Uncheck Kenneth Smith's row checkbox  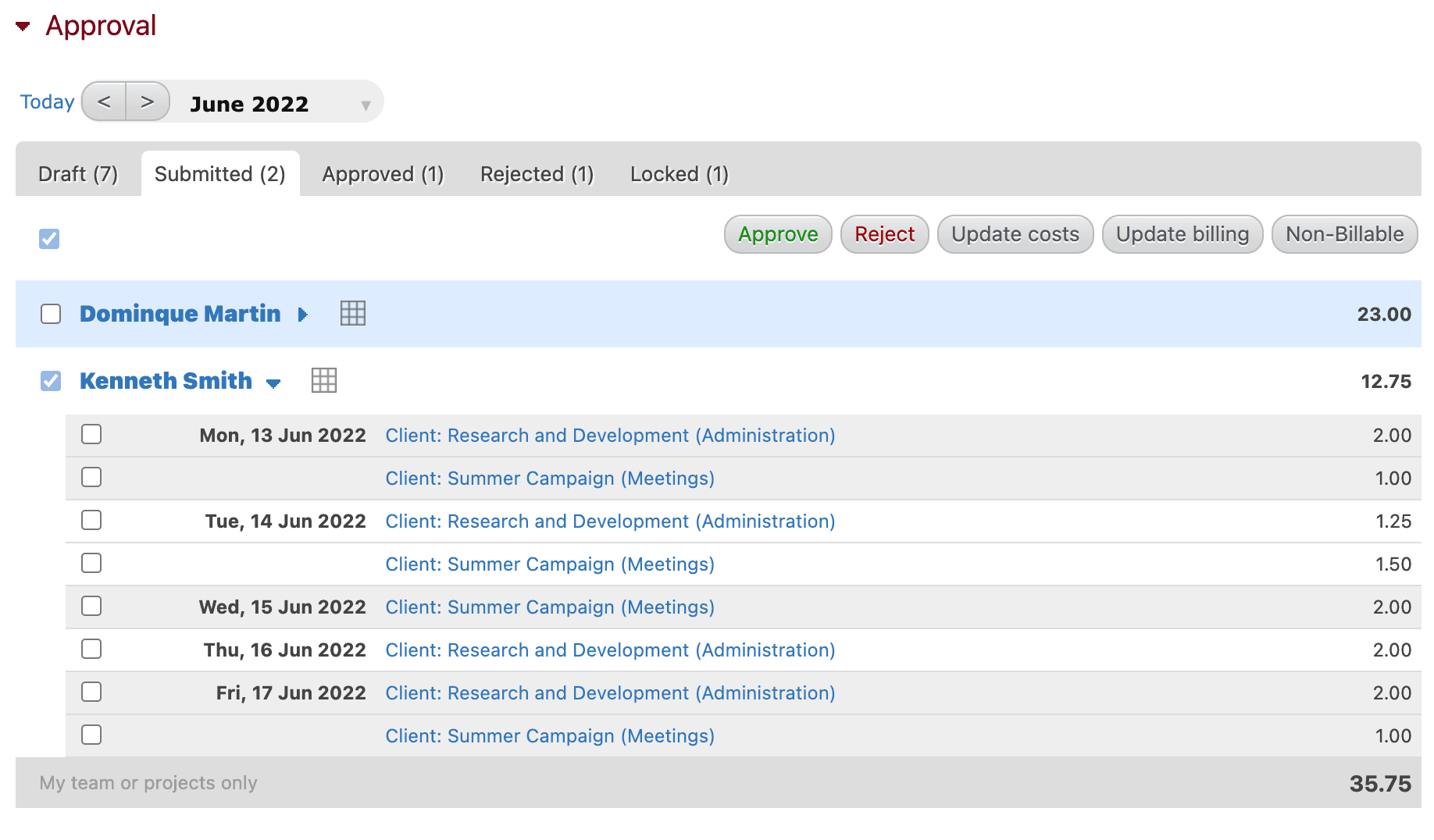tap(50, 380)
